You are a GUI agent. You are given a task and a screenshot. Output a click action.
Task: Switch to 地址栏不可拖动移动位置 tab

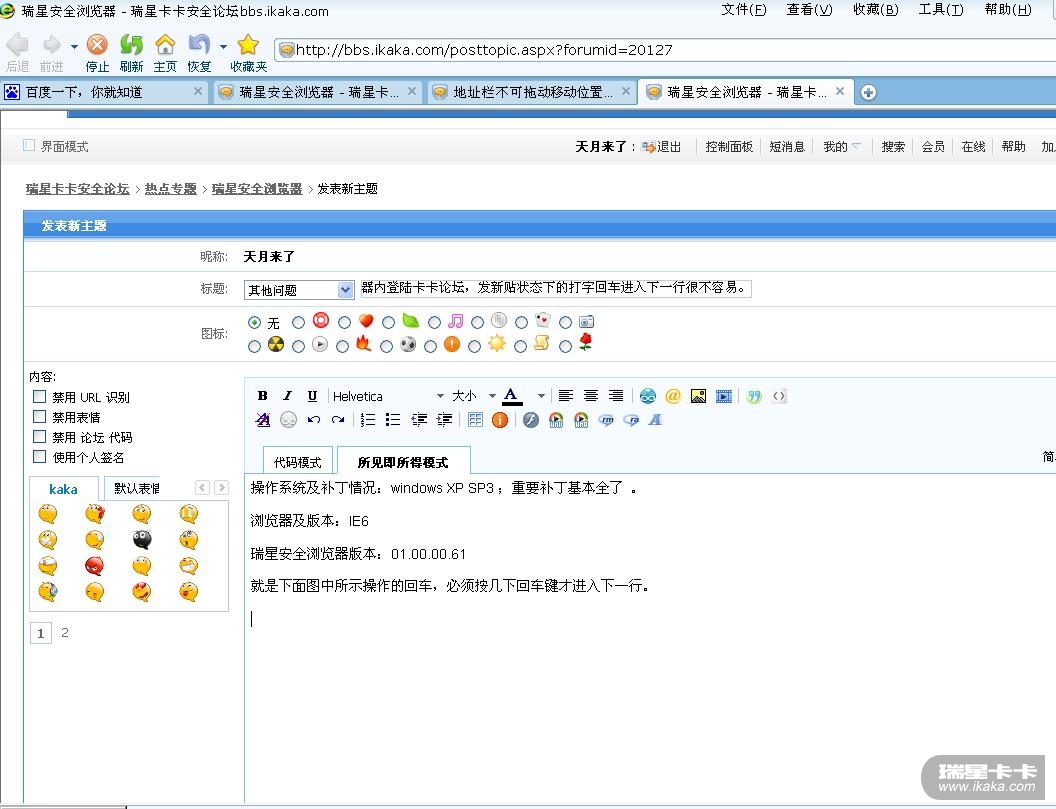pos(532,92)
